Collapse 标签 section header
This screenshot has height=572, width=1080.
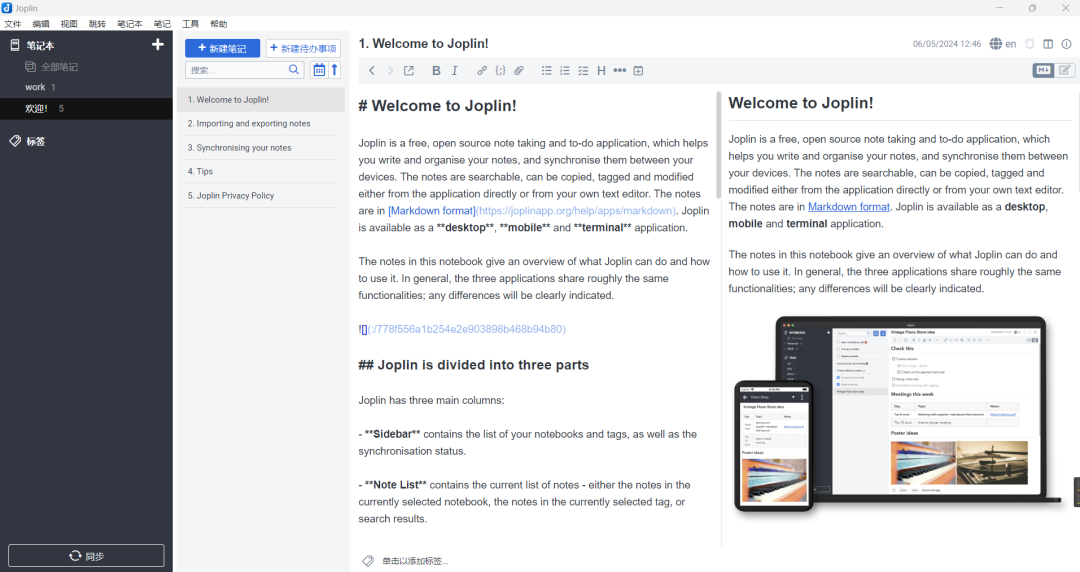coord(36,141)
